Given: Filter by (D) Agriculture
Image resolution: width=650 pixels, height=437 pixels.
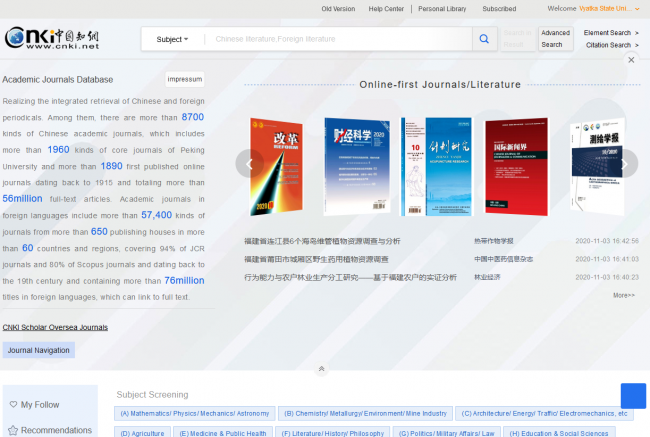Looking at the screenshot, I should (142, 432).
